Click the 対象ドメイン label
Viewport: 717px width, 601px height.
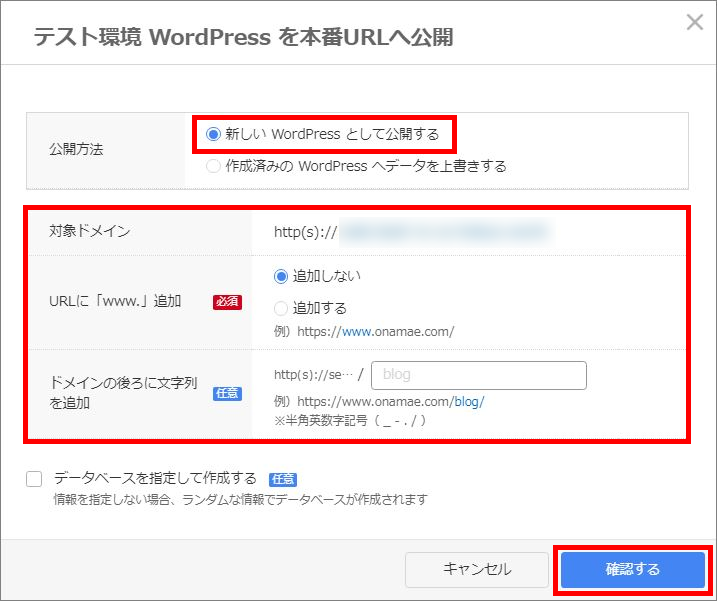pyautogui.click(x=90, y=231)
